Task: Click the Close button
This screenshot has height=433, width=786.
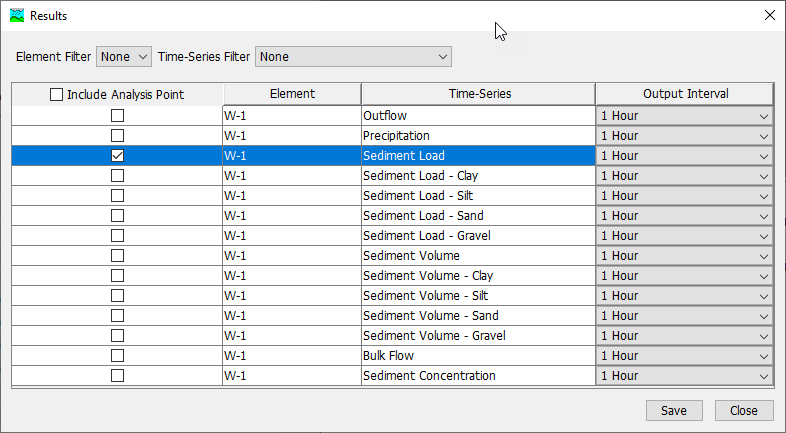Action: click(x=744, y=410)
